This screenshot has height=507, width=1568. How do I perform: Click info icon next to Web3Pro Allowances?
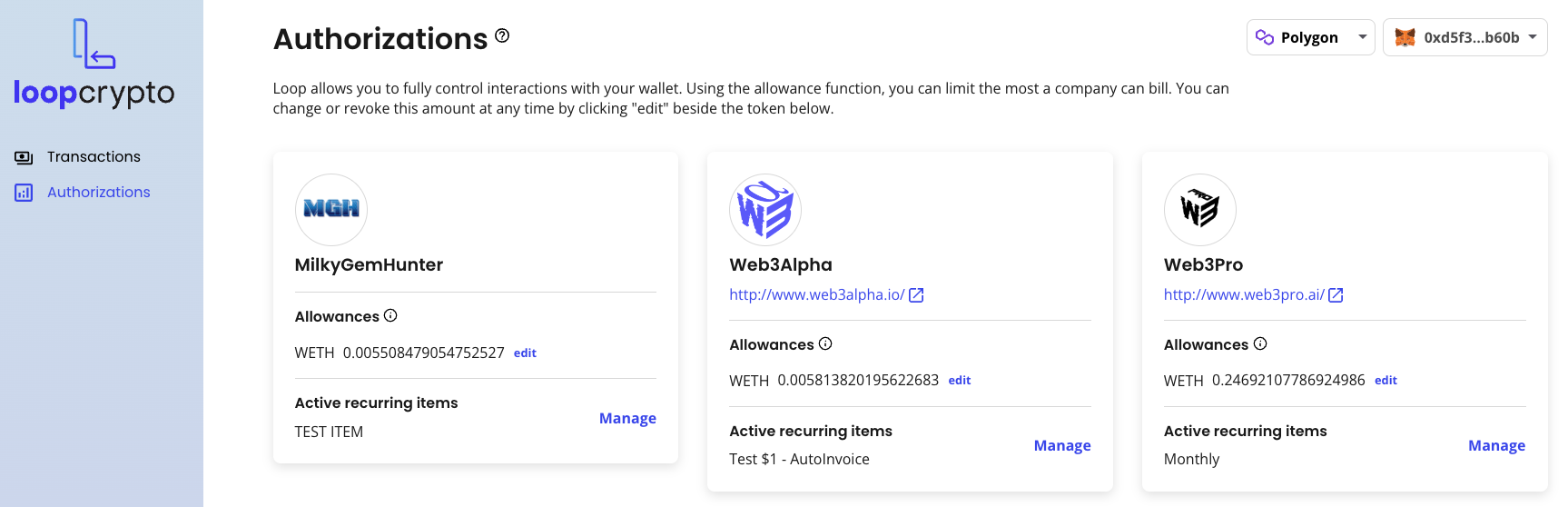pyautogui.click(x=1260, y=343)
